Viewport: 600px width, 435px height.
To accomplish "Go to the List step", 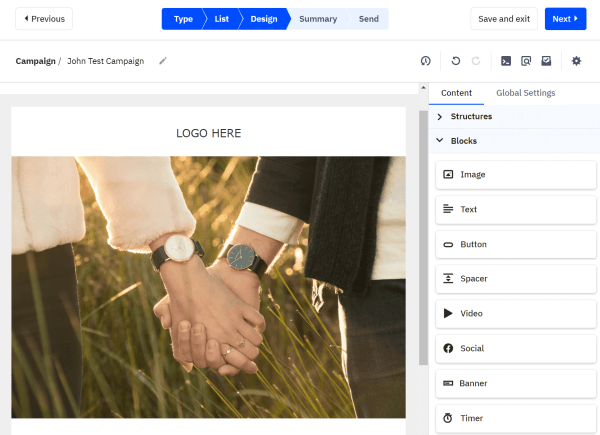I will click(222, 19).
